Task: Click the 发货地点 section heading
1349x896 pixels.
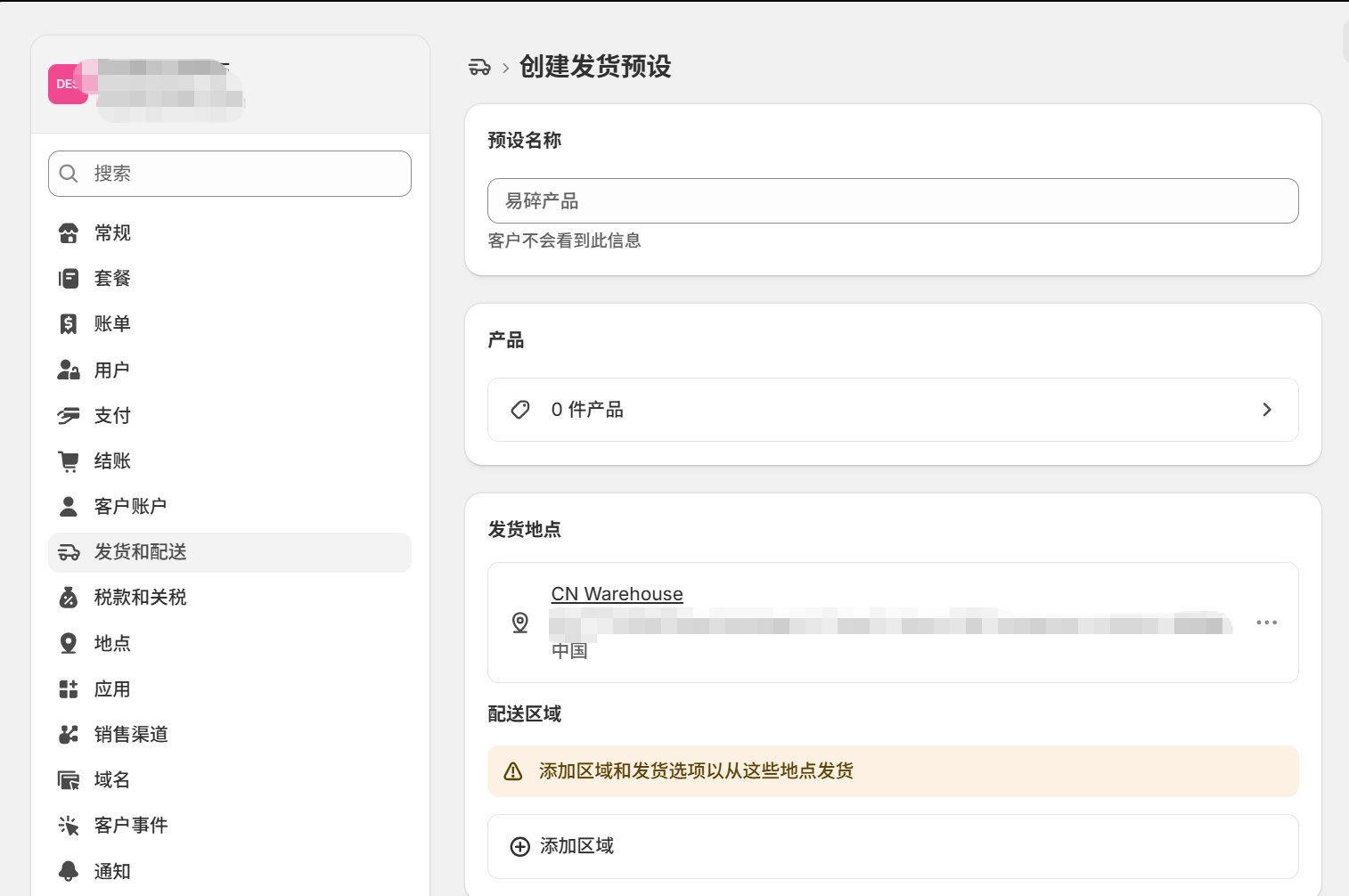Action: [525, 530]
